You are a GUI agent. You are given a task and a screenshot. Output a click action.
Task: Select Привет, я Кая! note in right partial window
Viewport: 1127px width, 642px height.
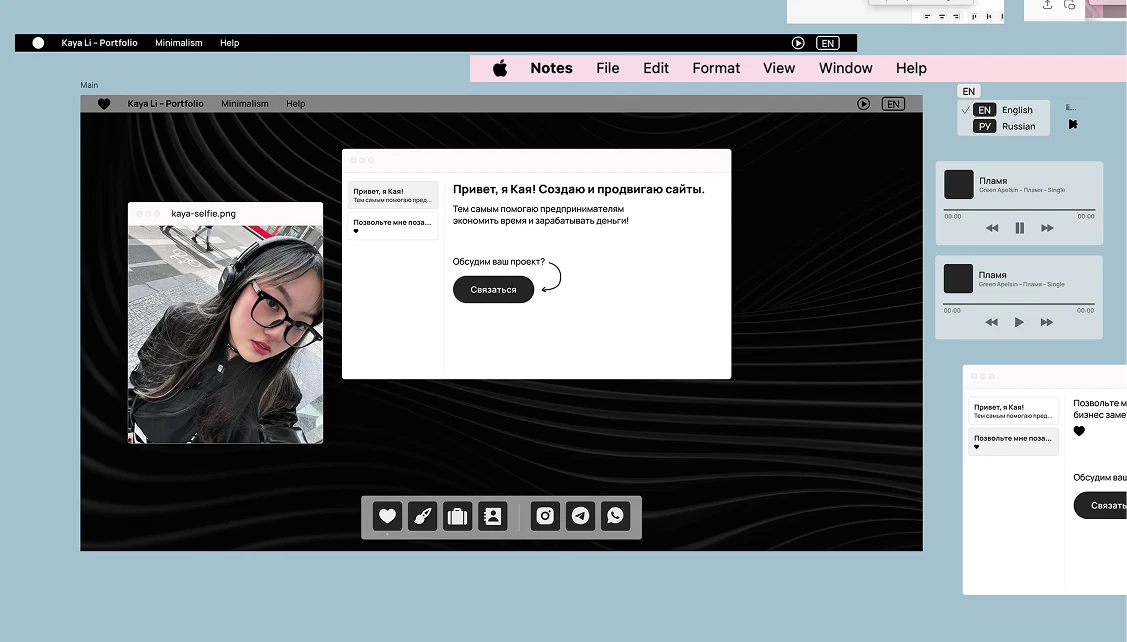pyautogui.click(x=1013, y=411)
